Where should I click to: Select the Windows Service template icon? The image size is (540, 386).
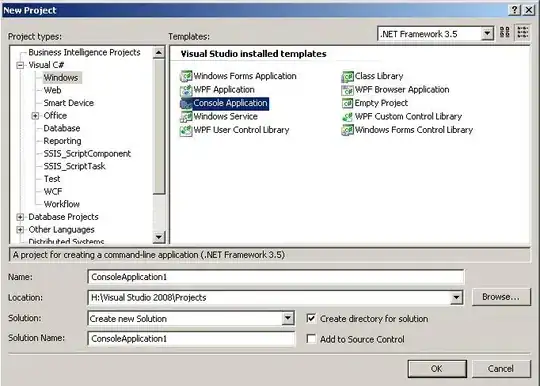click(186, 117)
